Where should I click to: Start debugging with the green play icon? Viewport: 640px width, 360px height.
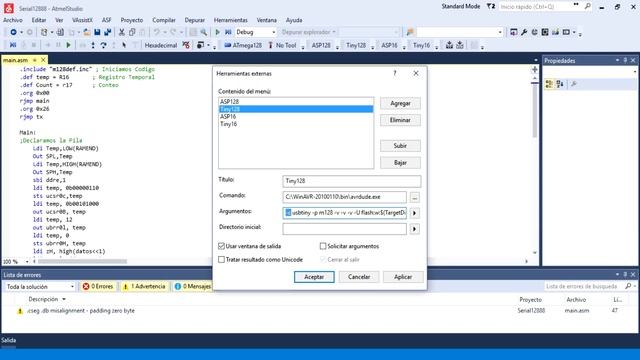[x=218, y=32]
